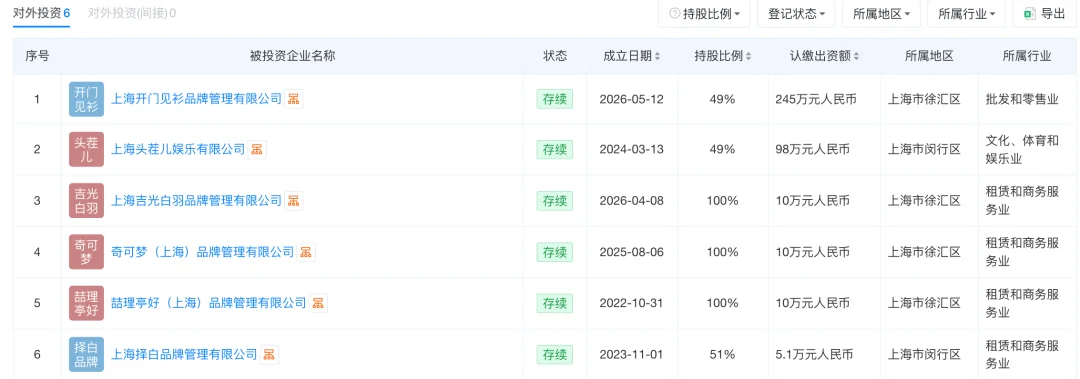Open the 登记状态 filter dropdown

coord(796,14)
